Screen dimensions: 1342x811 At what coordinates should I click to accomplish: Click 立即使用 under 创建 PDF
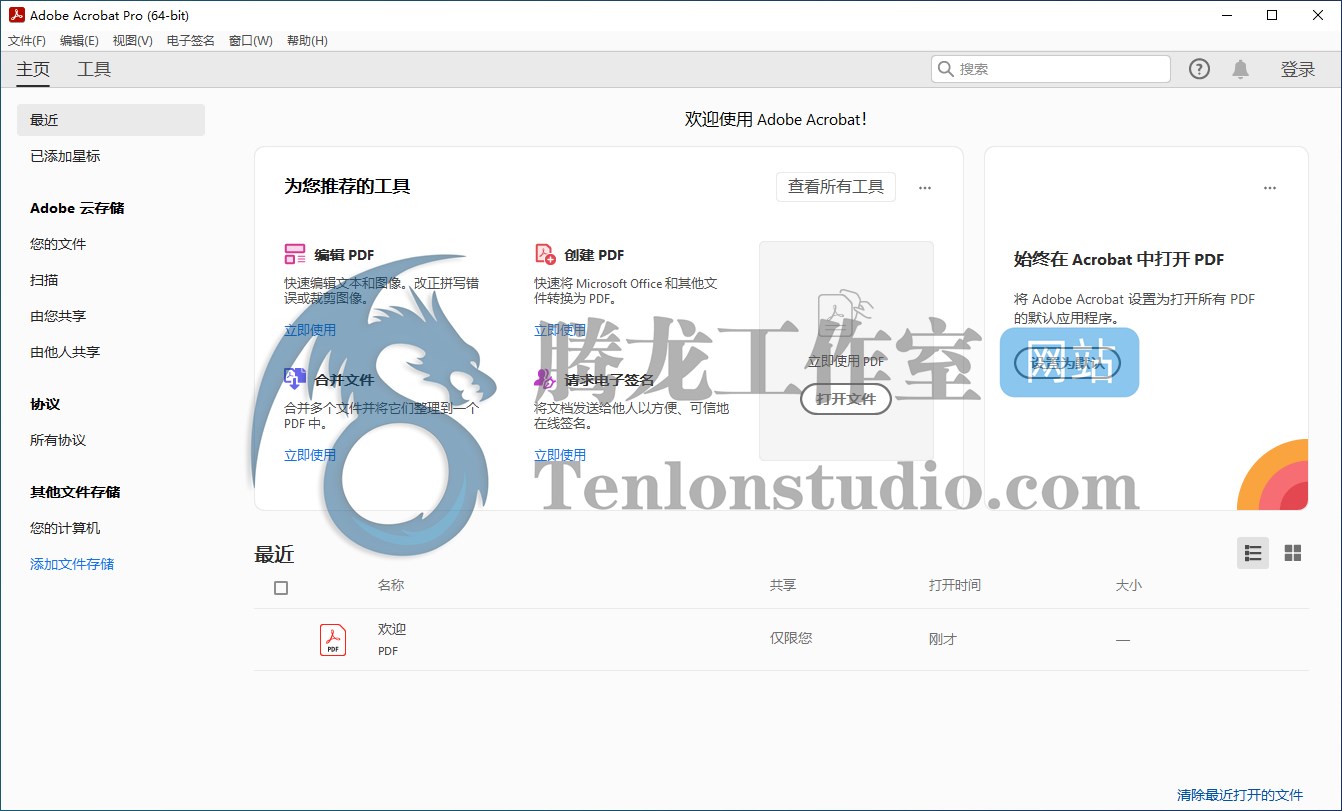(560, 330)
